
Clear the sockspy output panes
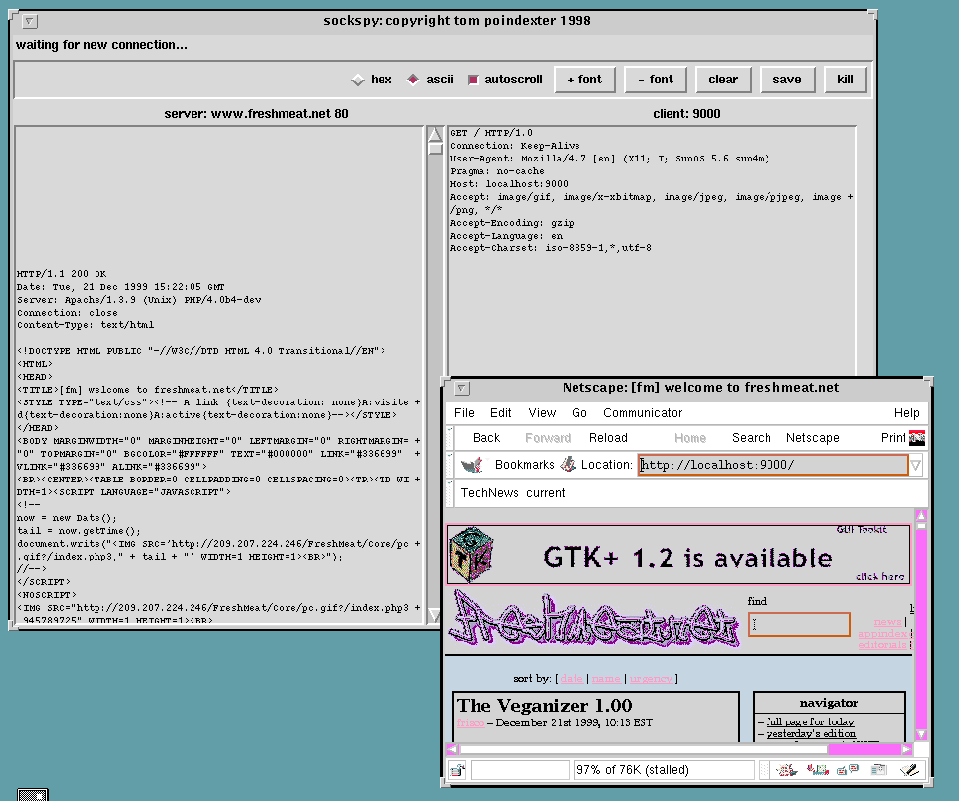tap(723, 79)
